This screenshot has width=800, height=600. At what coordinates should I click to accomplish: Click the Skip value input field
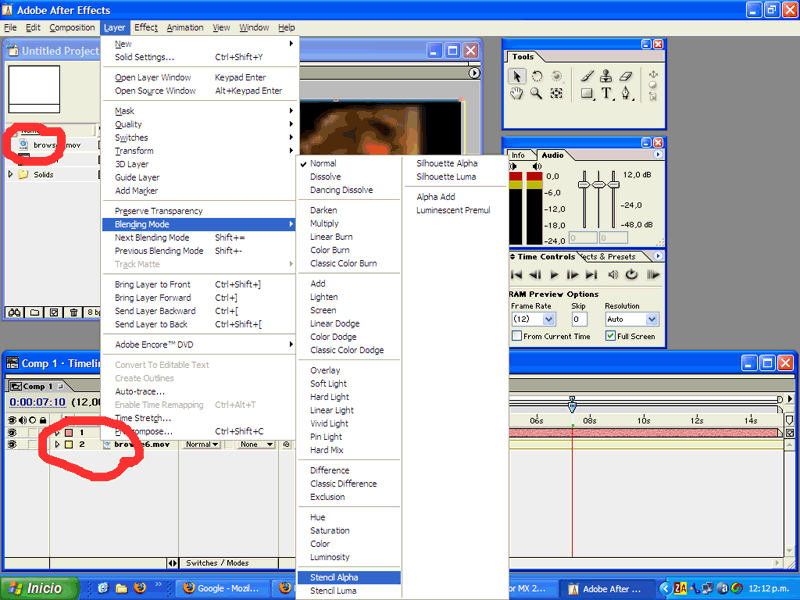click(579, 319)
